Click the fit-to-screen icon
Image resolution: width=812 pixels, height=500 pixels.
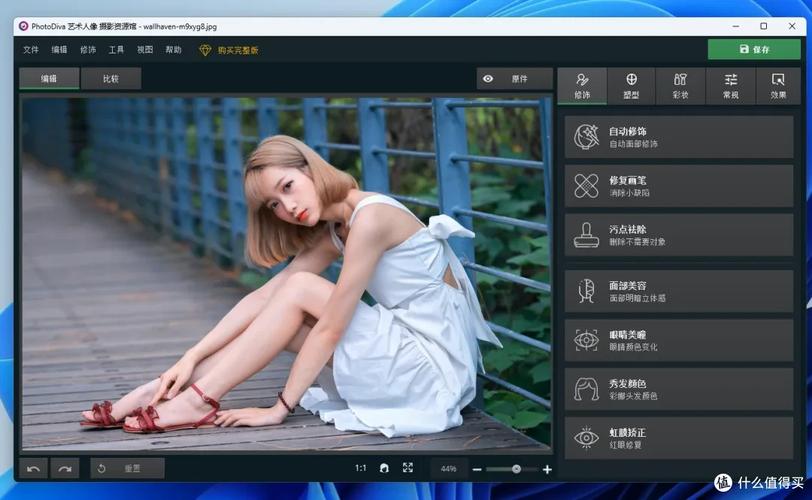point(408,468)
